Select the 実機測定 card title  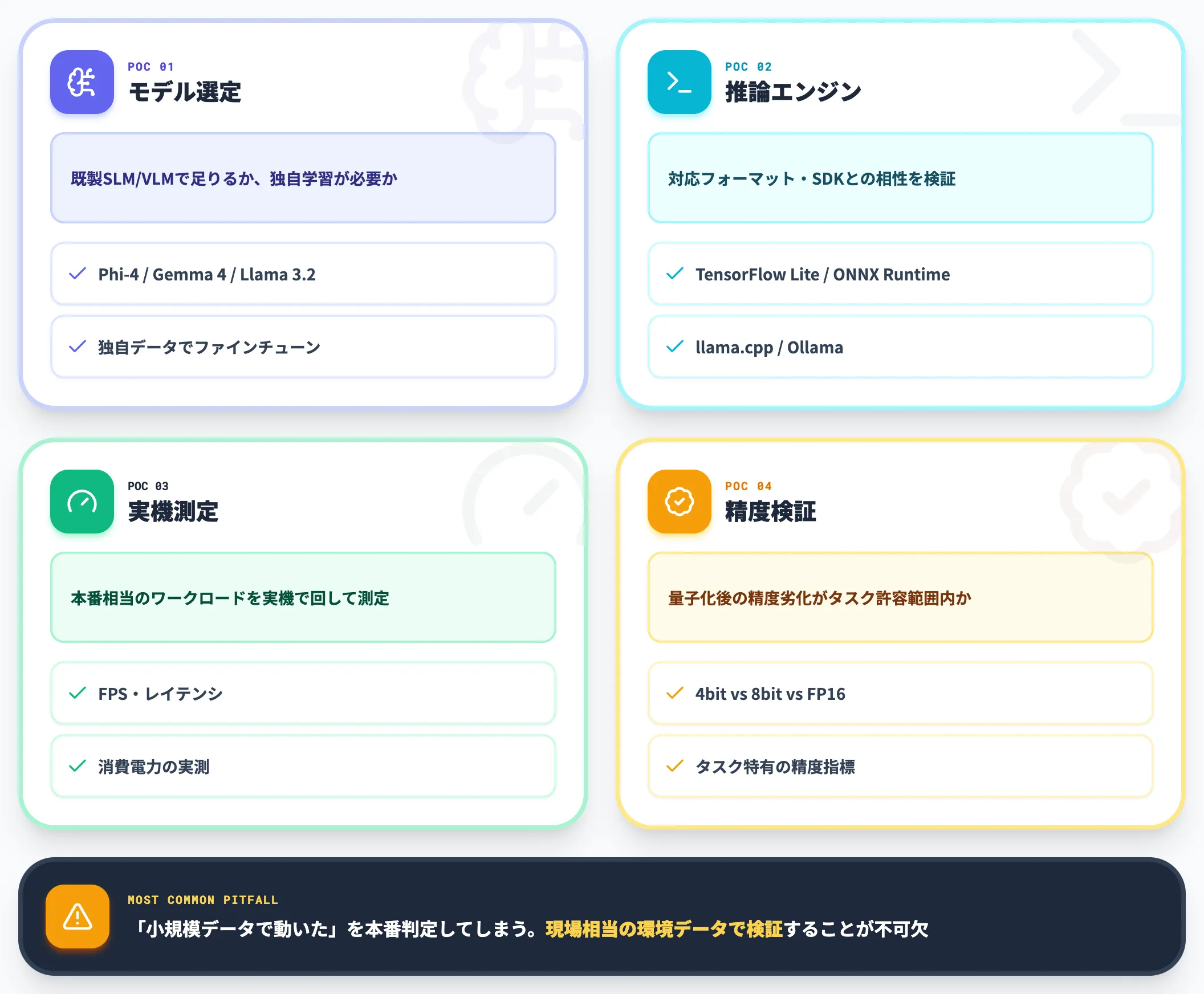tap(173, 511)
